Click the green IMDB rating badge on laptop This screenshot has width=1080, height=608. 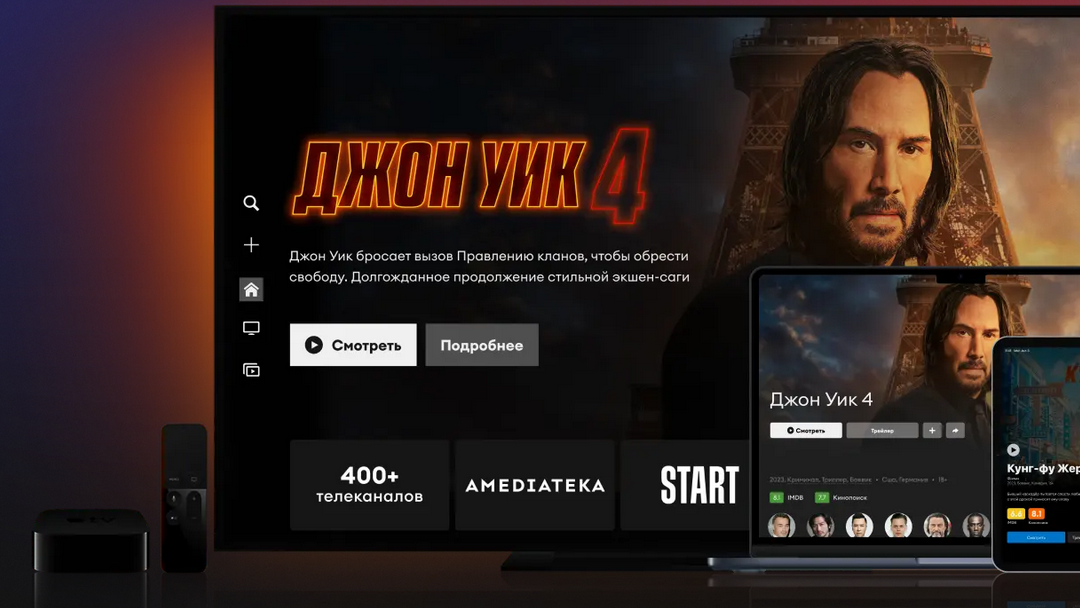click(776, 497)
